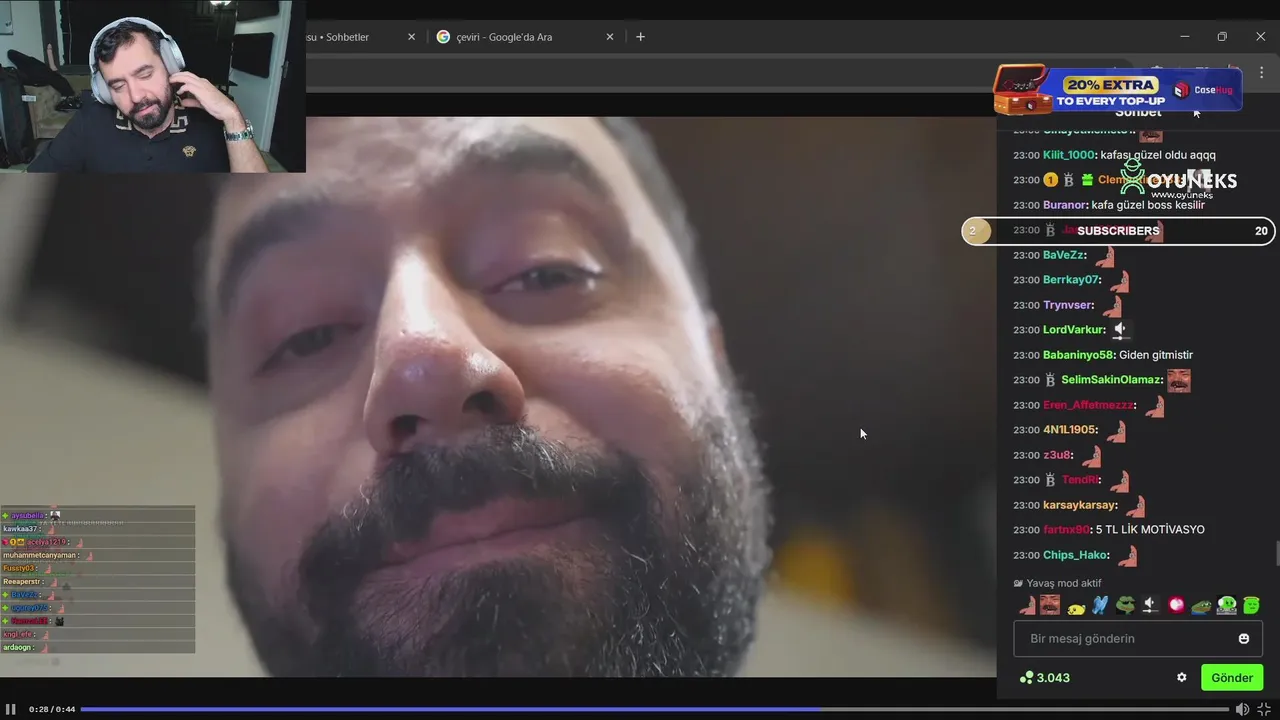Insert the lying Pepe frog emote
This screenshot has height=720, width=1280.
coord(1201,605)
